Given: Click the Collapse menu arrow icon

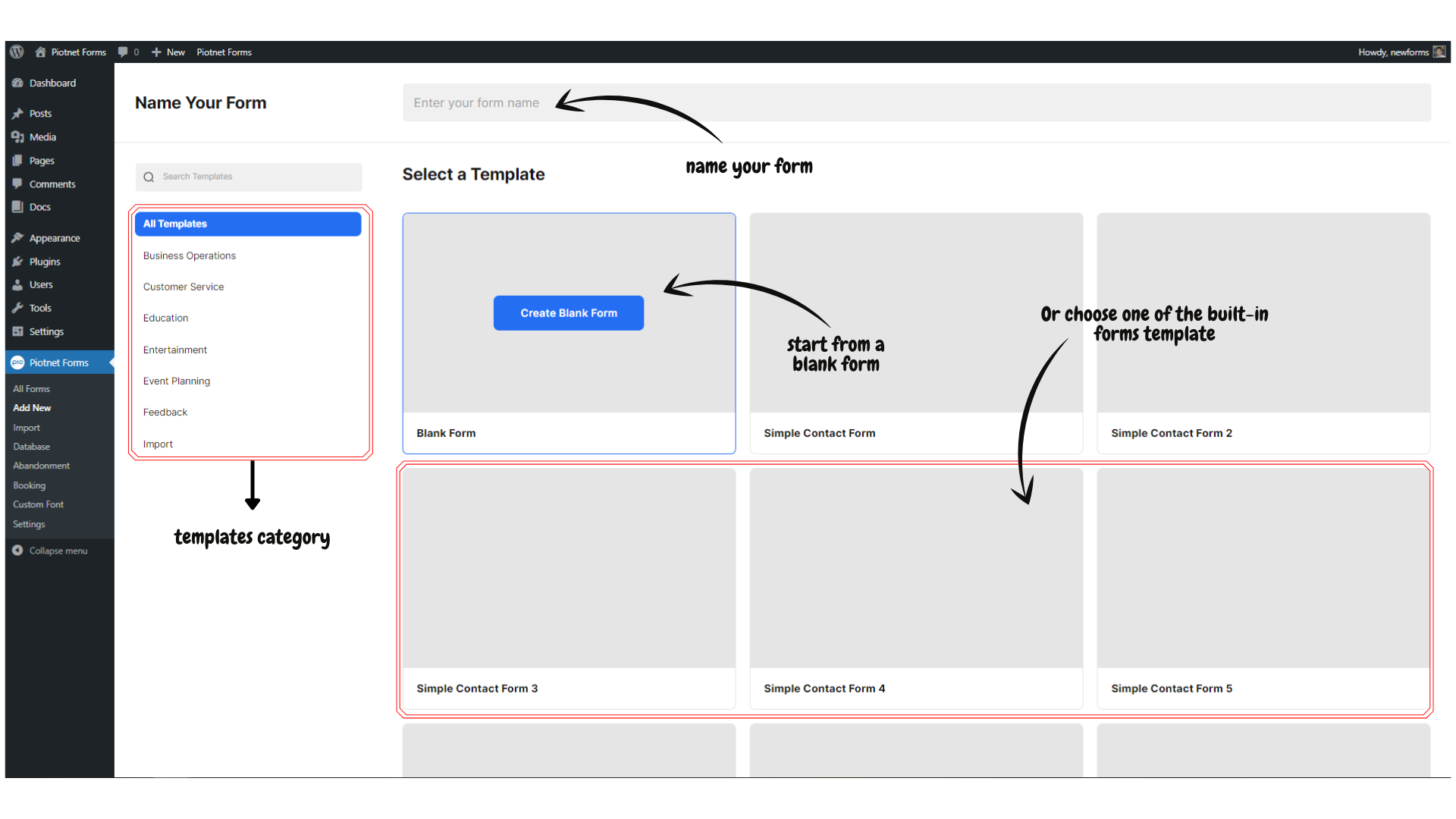Looking at the screenshot, I should [x=17, y=551].
